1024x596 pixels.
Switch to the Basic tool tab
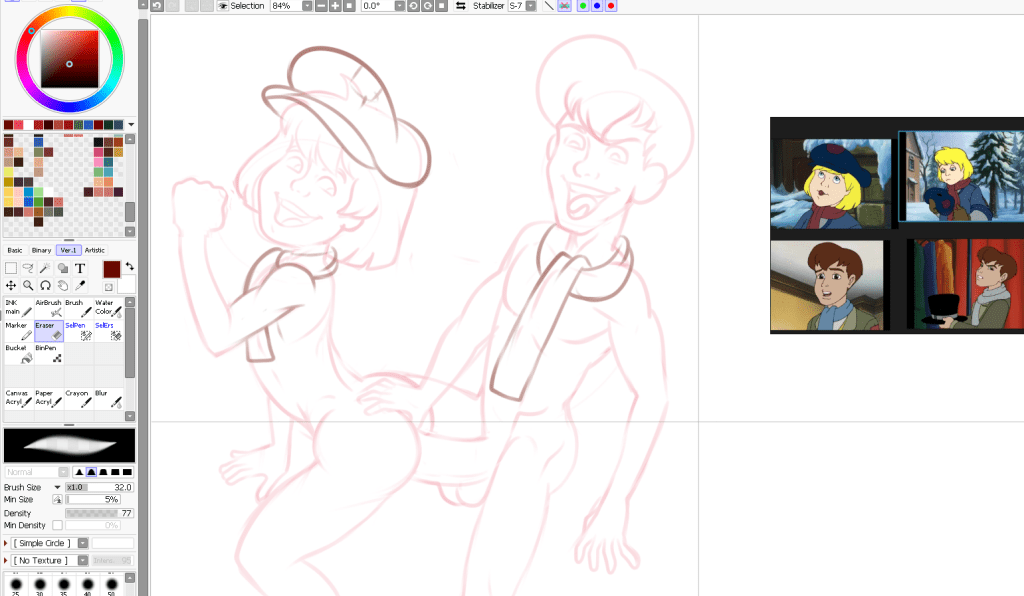click(15, 250)
